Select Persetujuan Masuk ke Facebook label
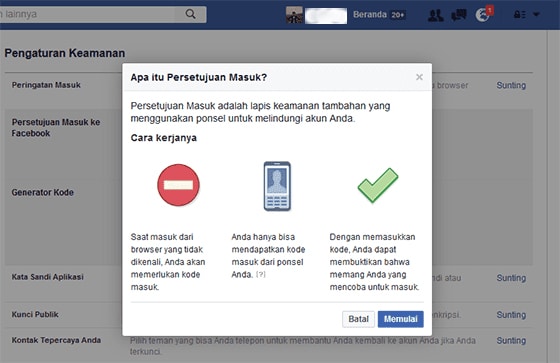 click(56, 128)
